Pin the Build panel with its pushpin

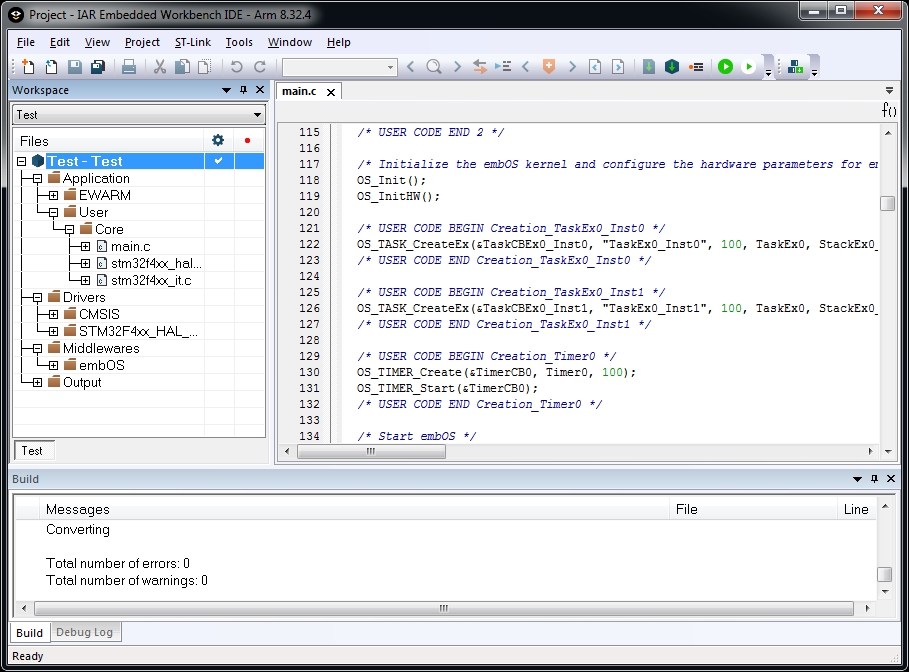pyautogui.click(x=875, y=479)
